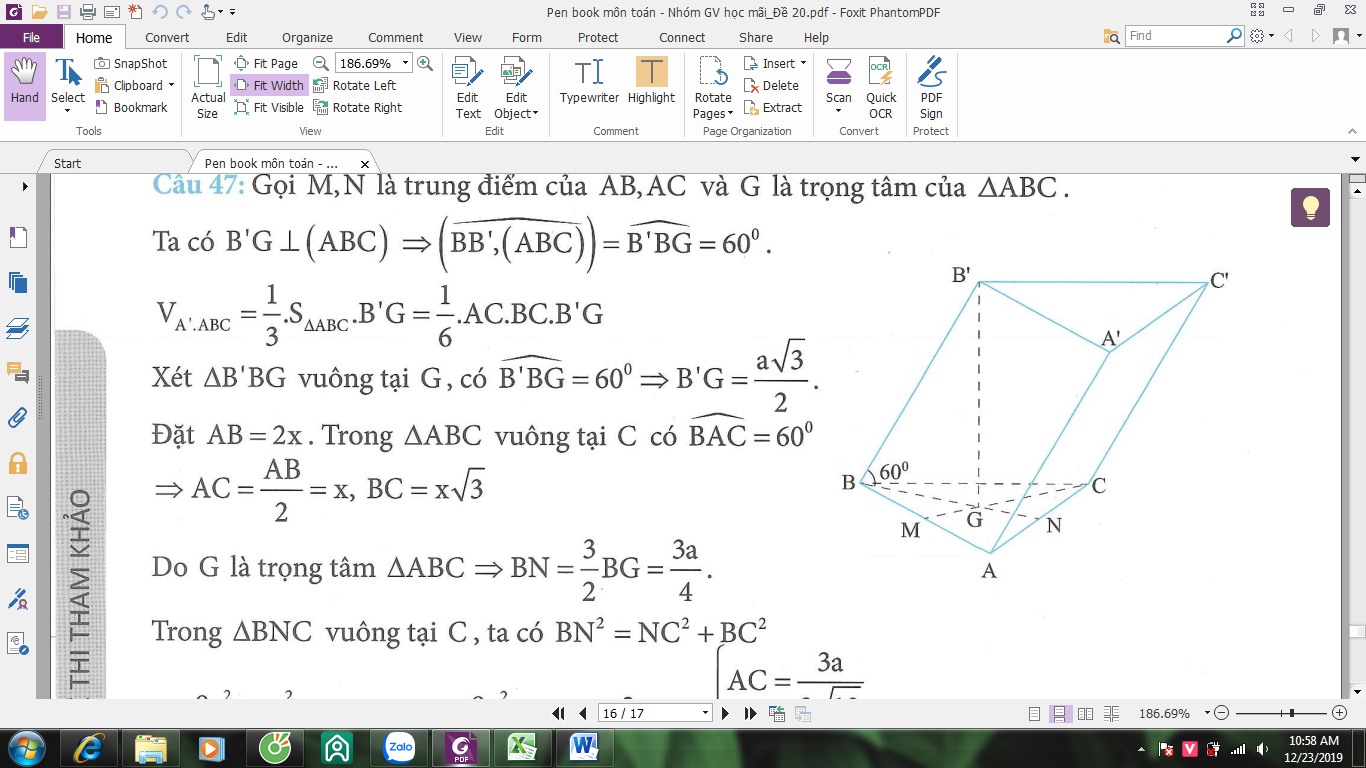Expand the Insert pages dropdown
The height and width of the screenshot is (768, 1366).
pos(803,63)
